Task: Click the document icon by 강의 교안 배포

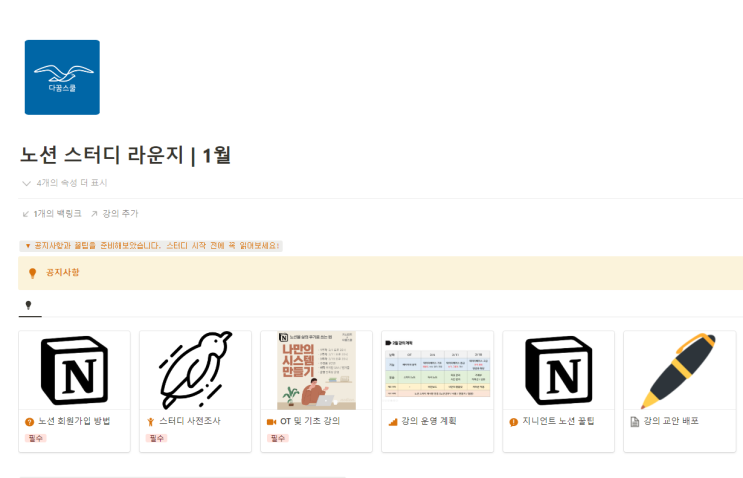Action: tap(635, 422)
